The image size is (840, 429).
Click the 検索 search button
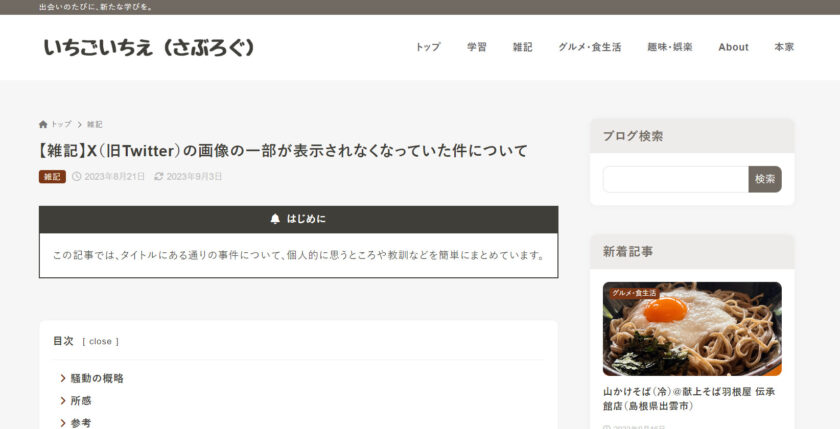[765, 179]
